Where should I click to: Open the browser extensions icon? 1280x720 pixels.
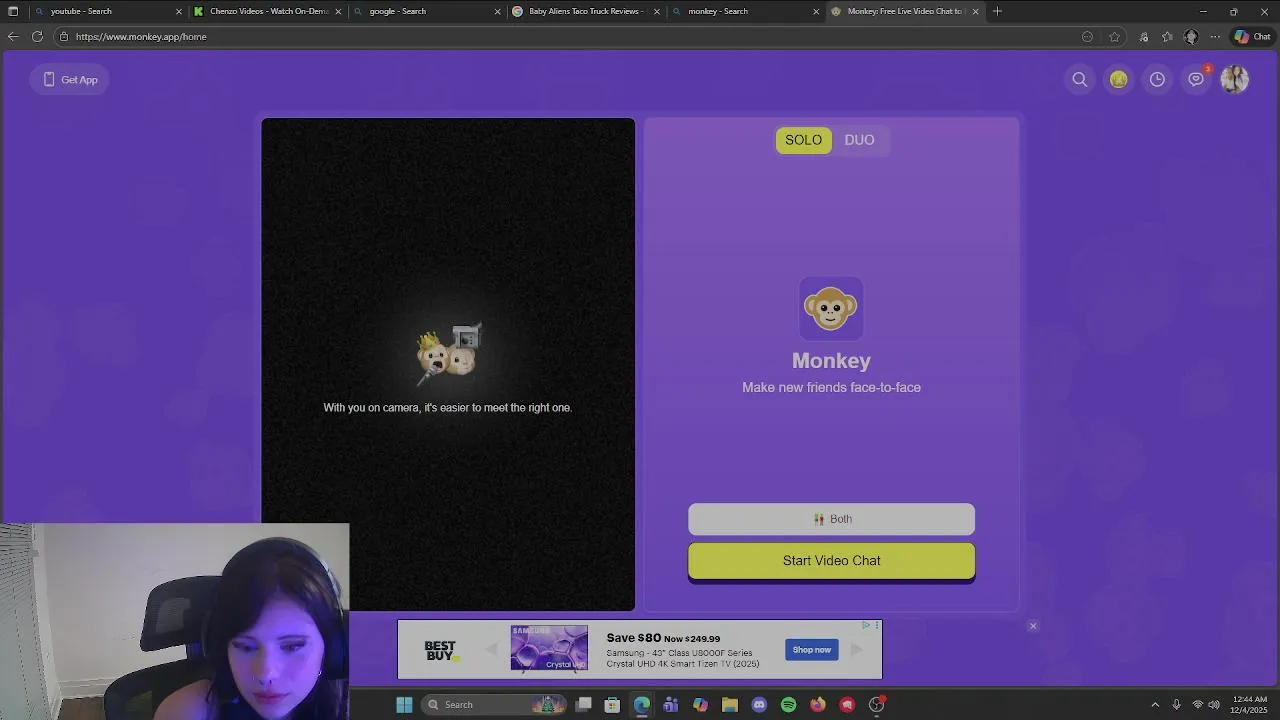1144,37
